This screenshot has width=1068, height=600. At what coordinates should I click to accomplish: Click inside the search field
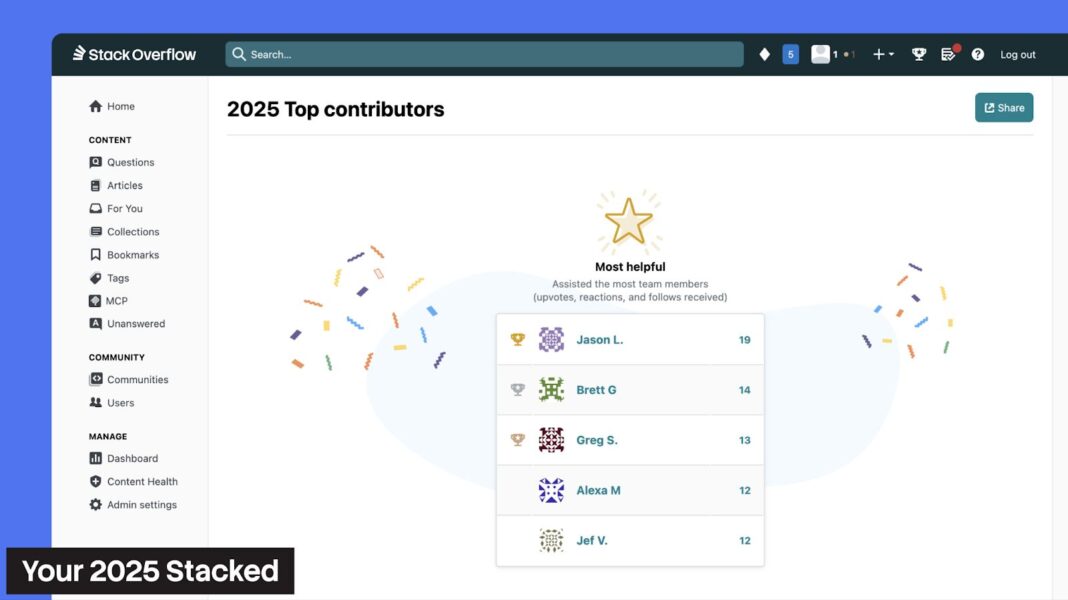(480, 53)
